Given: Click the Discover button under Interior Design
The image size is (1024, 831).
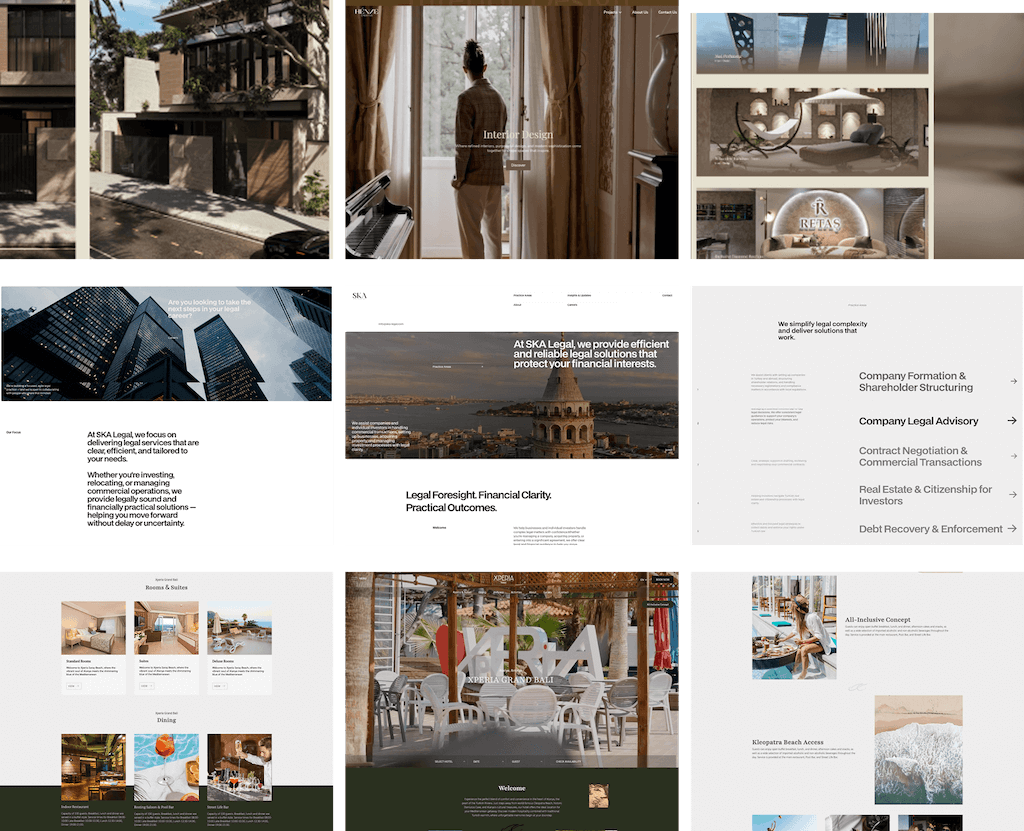Looking at the screenshot, I should click(518, 165).
